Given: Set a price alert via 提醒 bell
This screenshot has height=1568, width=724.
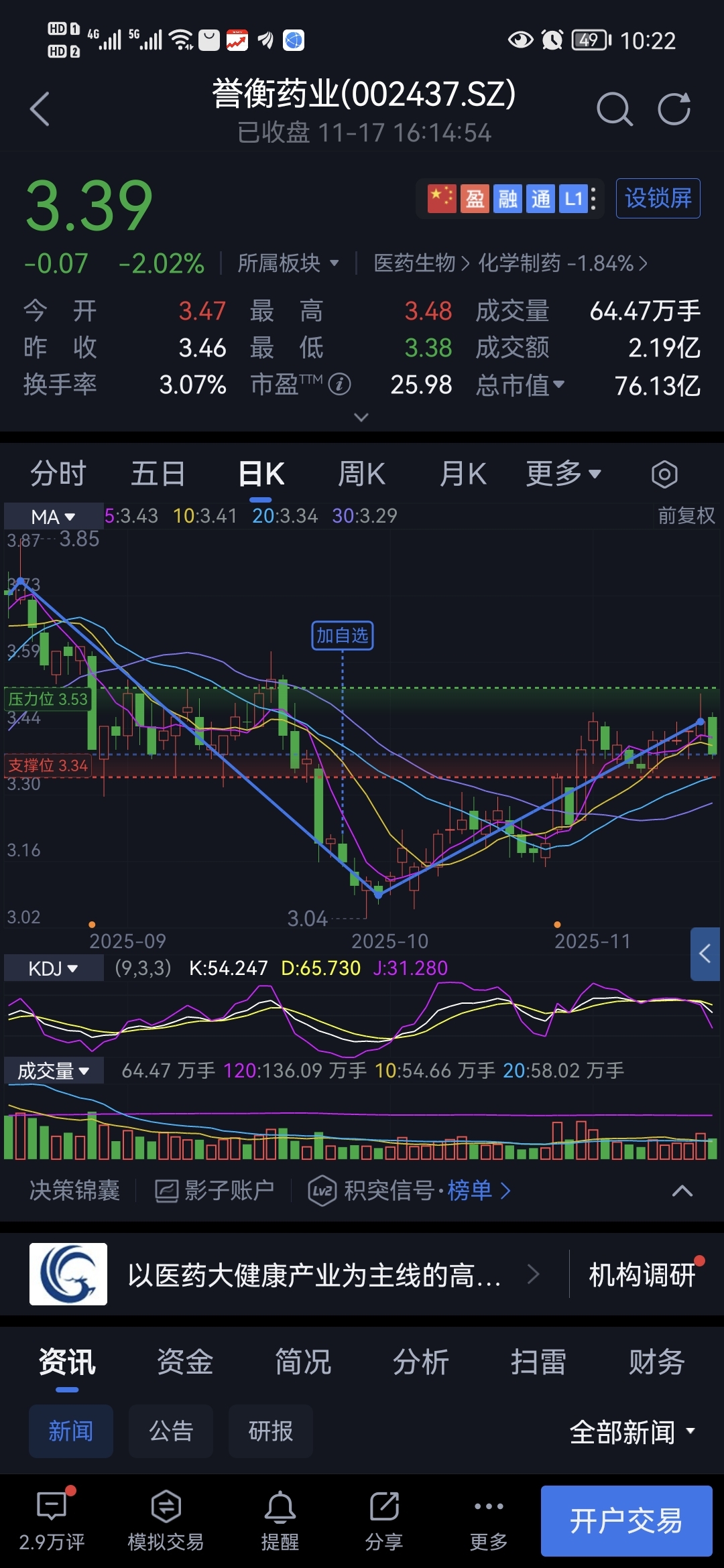Looking at the screenshot, I should point(280,1521).
